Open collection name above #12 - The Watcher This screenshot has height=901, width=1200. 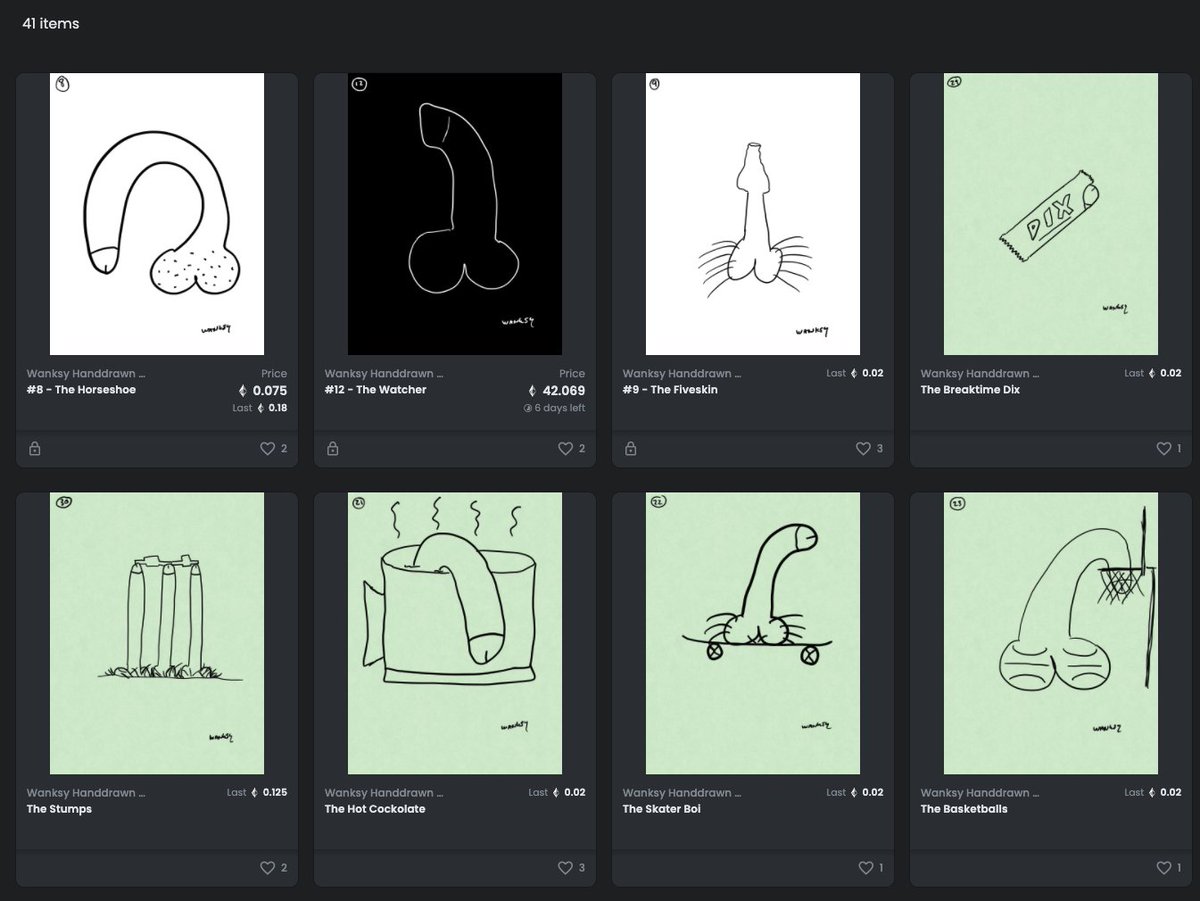[x=384, y=374]
